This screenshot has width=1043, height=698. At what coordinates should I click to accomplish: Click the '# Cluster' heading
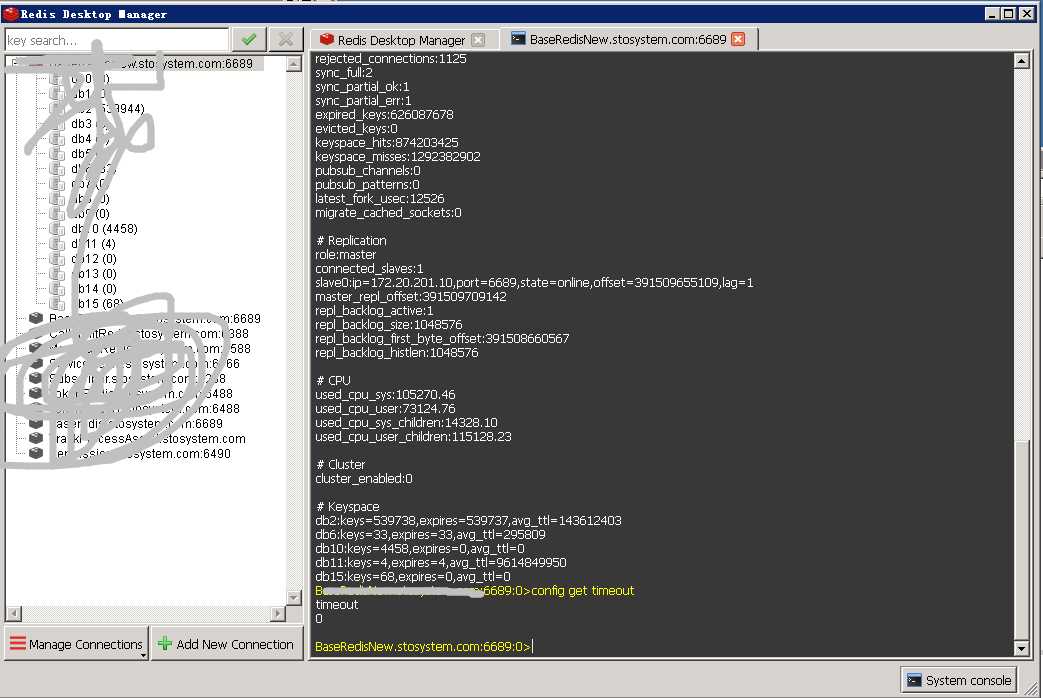341,464
